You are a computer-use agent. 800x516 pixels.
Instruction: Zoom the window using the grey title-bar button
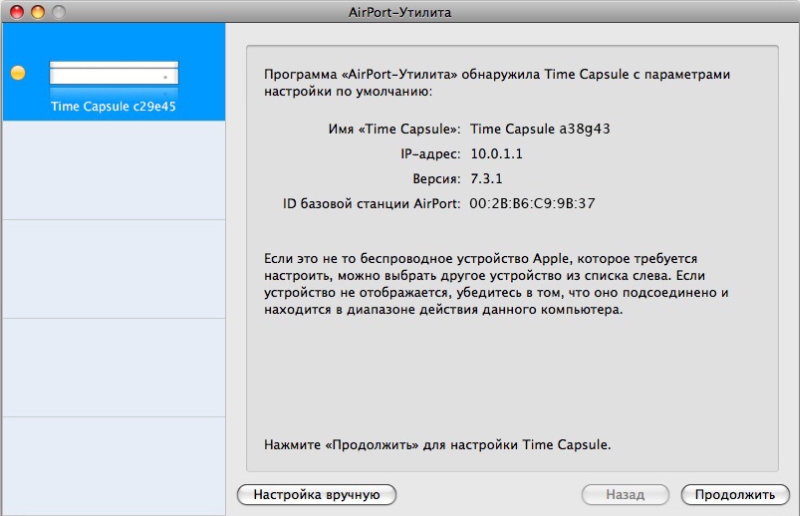click(x=59, y=11)
